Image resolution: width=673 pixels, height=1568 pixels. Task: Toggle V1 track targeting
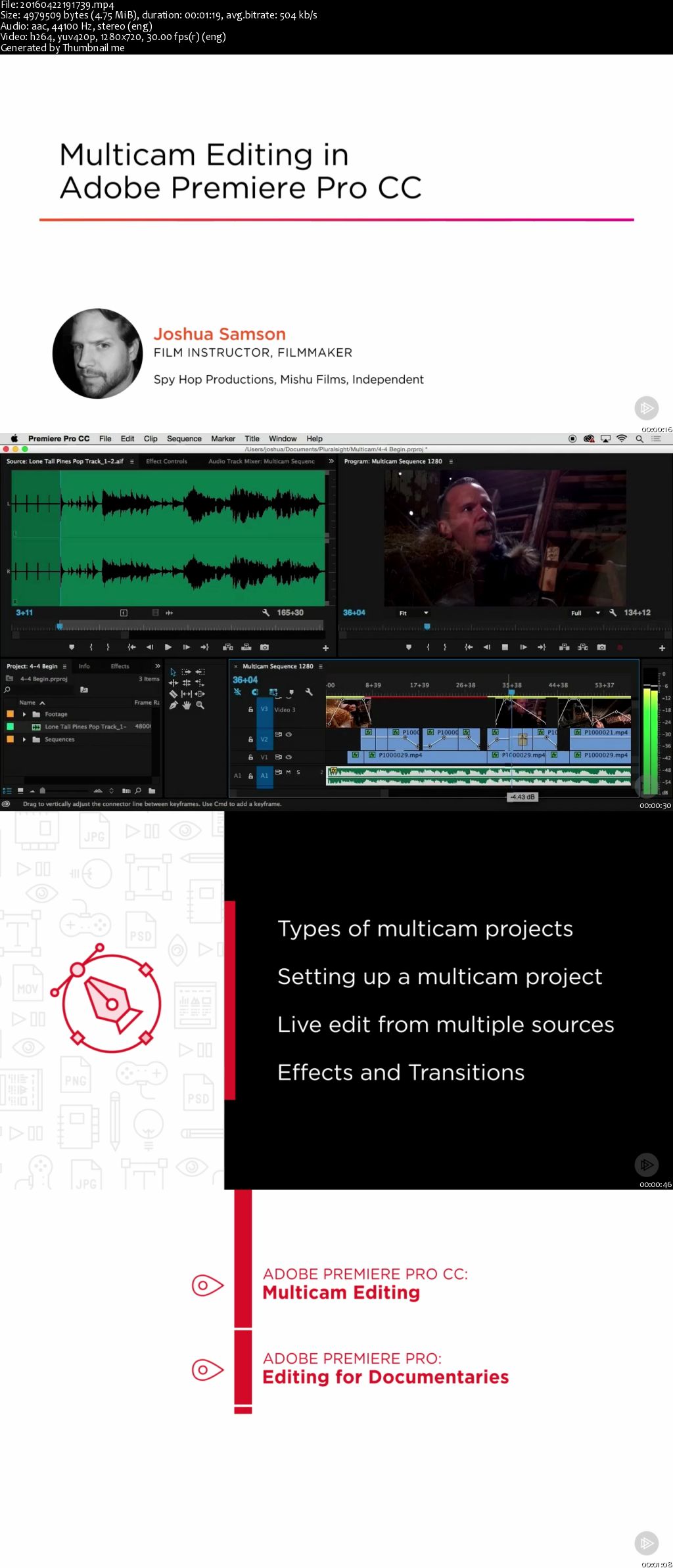coord(264,757)
